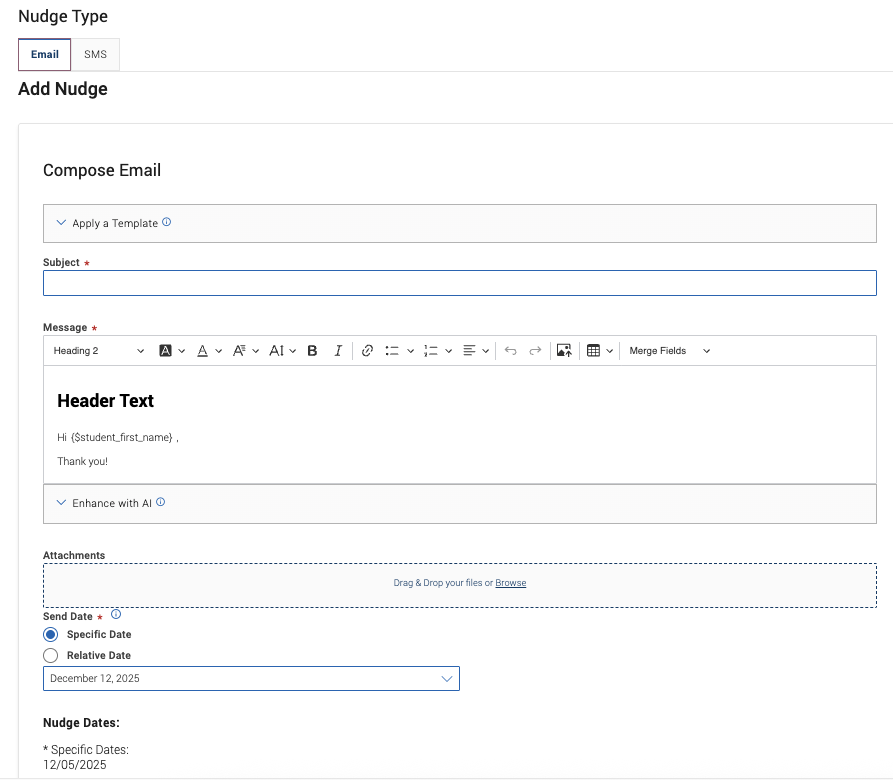Open the font size dropdown arrow
893x780 pixels.
(x=293, y=351)
